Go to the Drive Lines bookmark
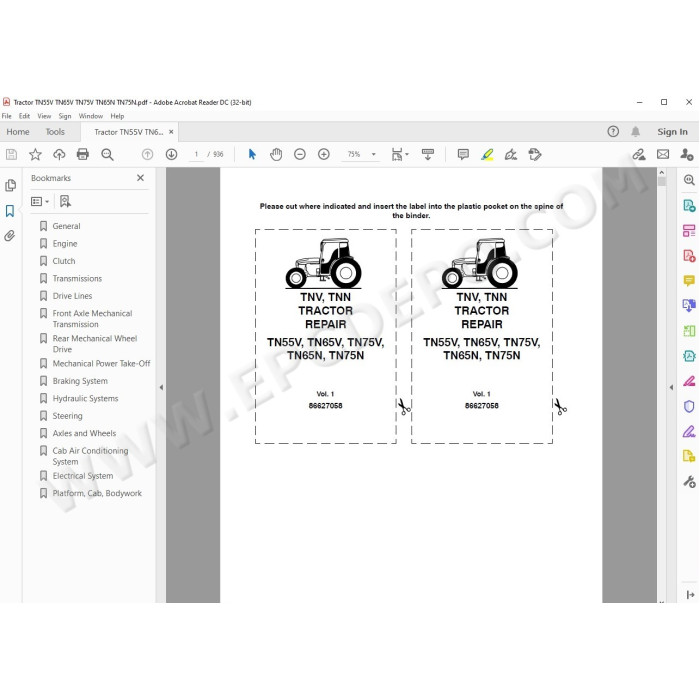The image size is (700, 700). [x=72, y=296]
